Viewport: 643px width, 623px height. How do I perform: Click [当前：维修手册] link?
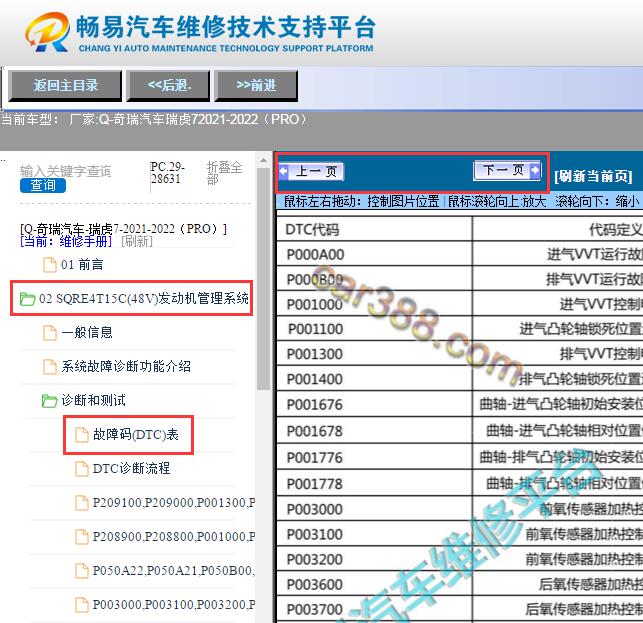click(x=66, y=241)
